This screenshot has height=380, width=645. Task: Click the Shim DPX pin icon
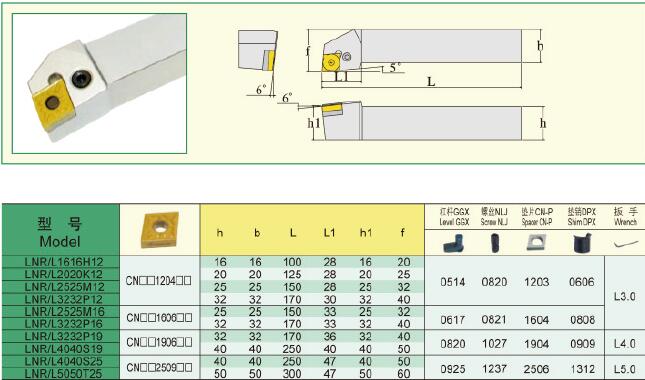pos(582,243)
